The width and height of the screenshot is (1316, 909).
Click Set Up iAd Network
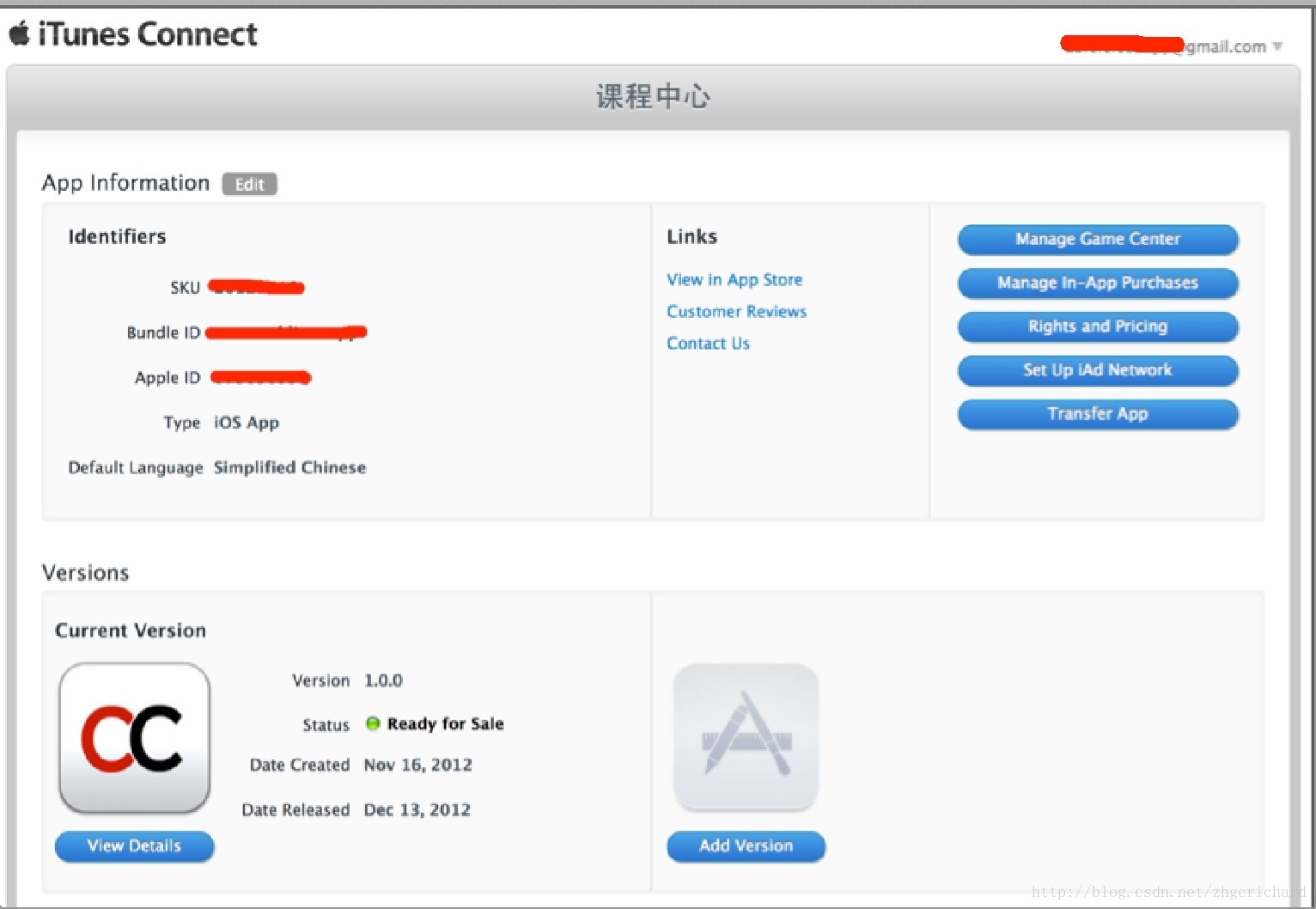click(x=1098, y=371)
